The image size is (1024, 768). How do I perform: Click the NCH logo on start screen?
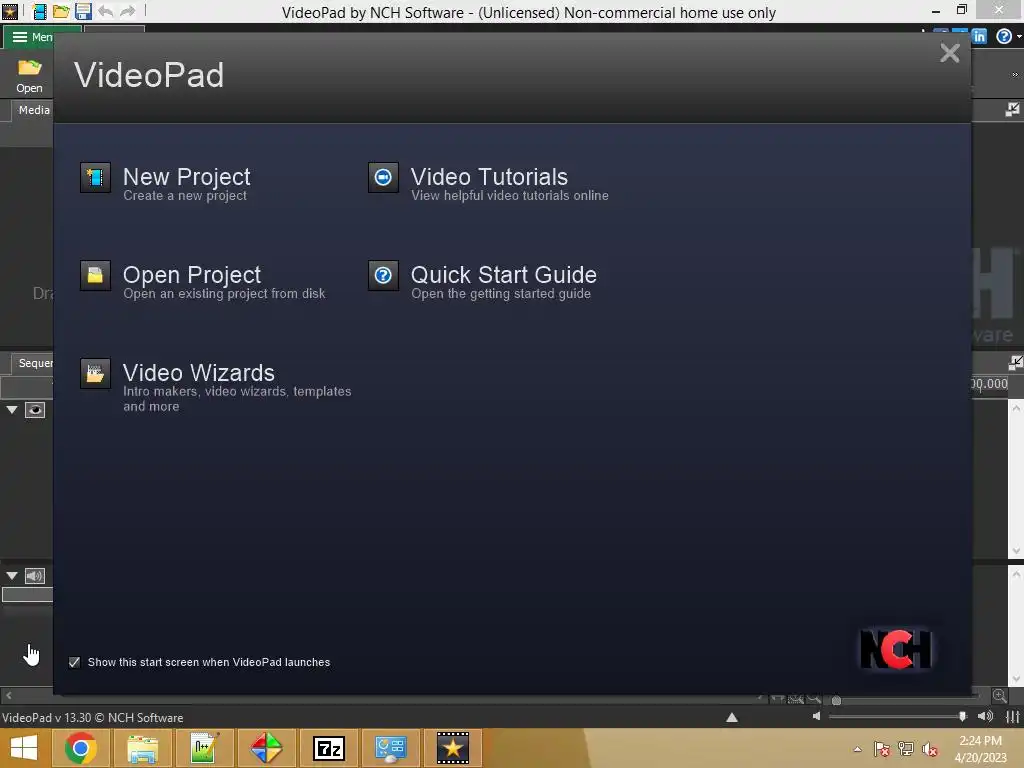896,649
